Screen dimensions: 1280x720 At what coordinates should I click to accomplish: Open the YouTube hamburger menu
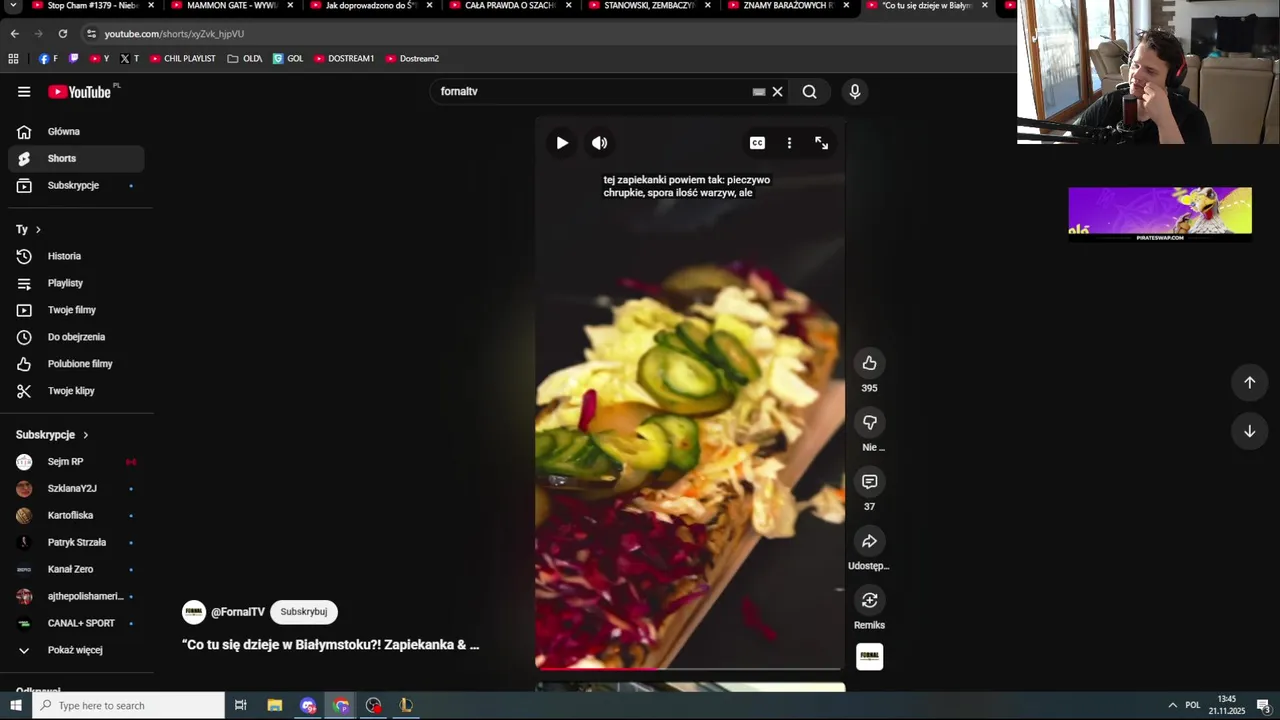point(24,92)
